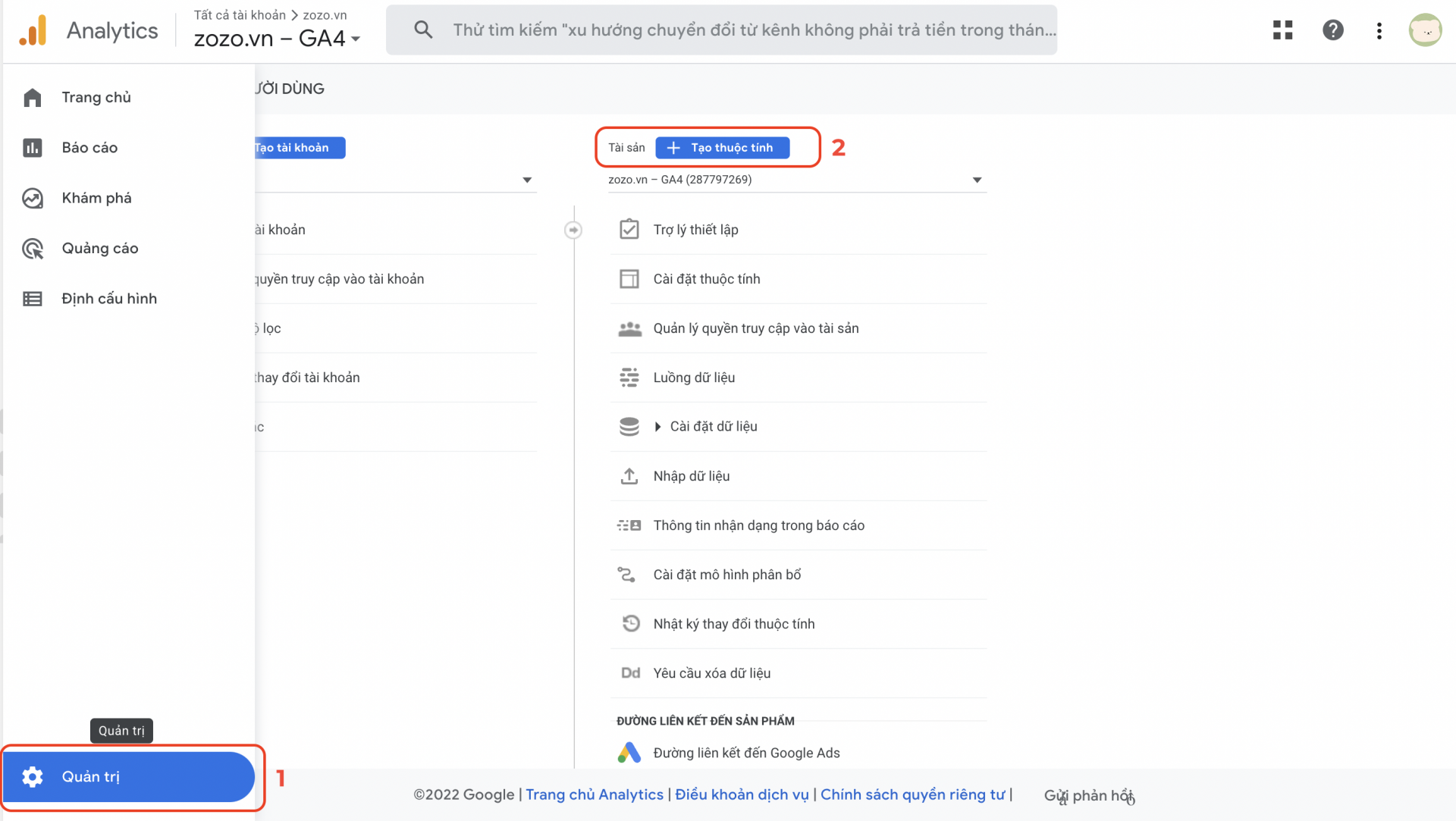Open the zozo.vn – GA4 account switcher
Viewport: 1456px width, 821px height.
click(277, 38)
